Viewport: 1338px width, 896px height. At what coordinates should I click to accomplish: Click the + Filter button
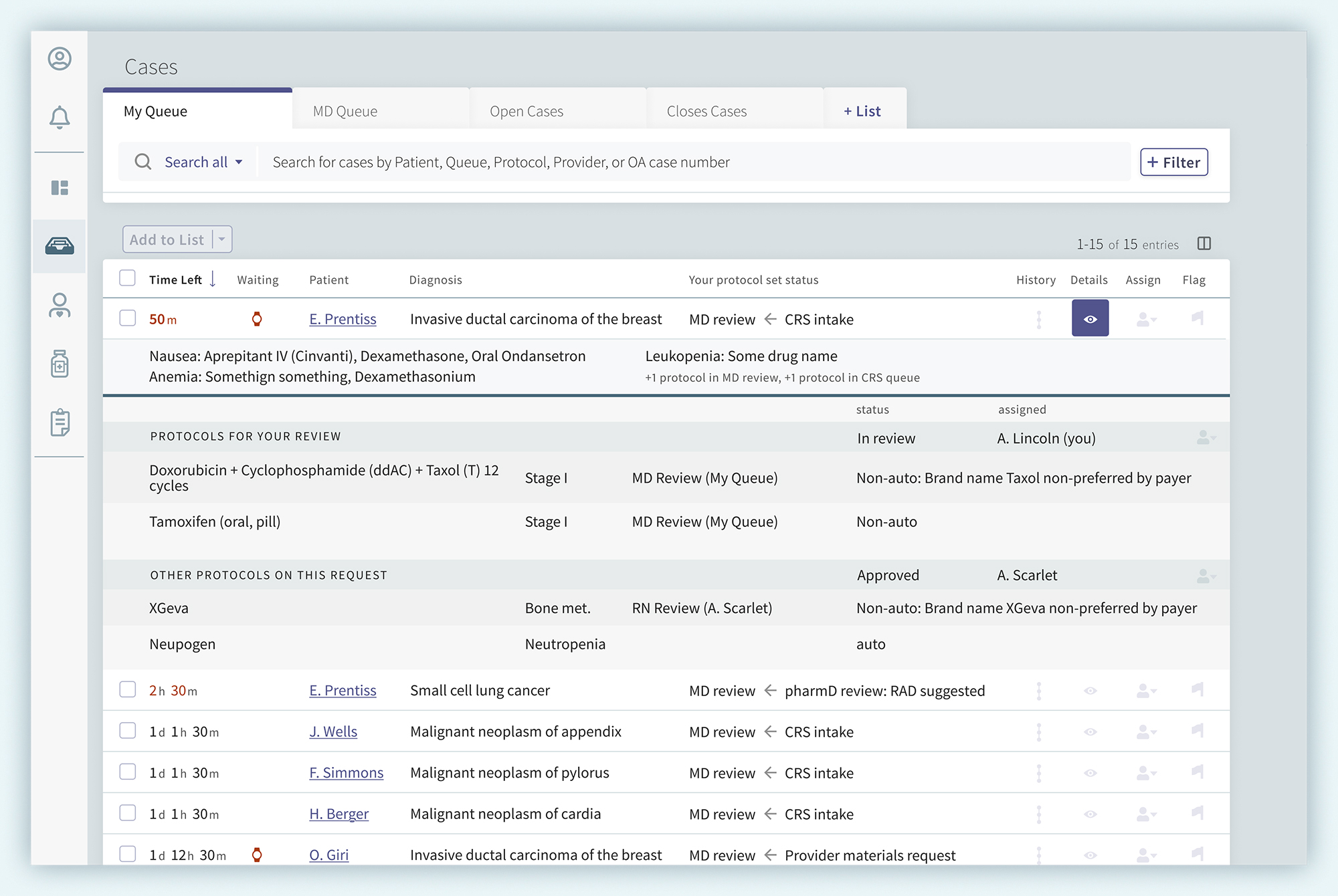1173,162
